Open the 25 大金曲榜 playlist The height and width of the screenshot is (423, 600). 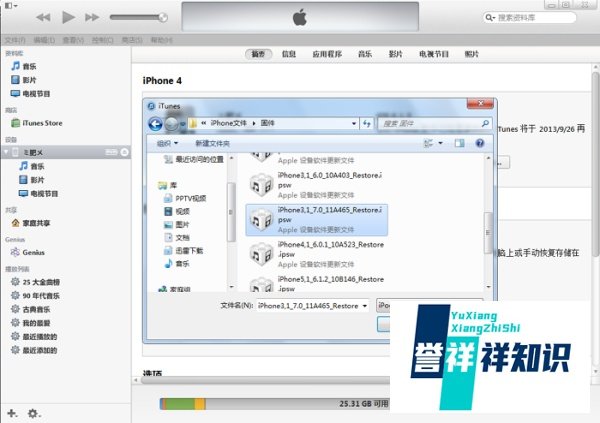point(35,282)
